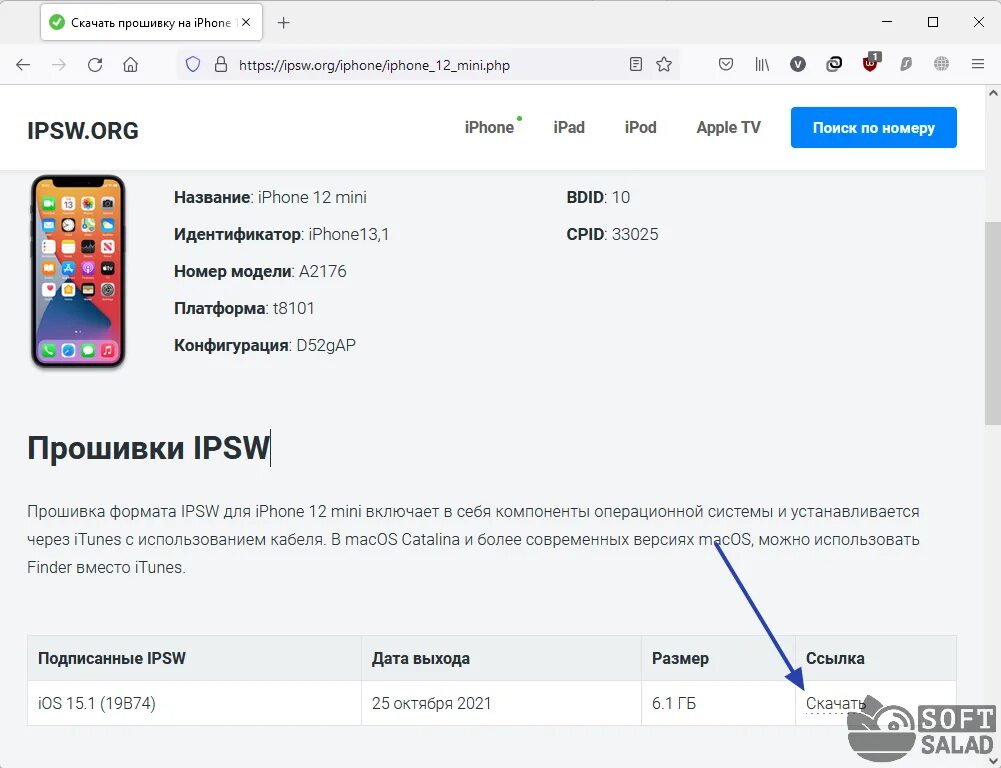Open the browser home page
Viewport: 1001px width, 768px height.
click(x=131, y=64)
